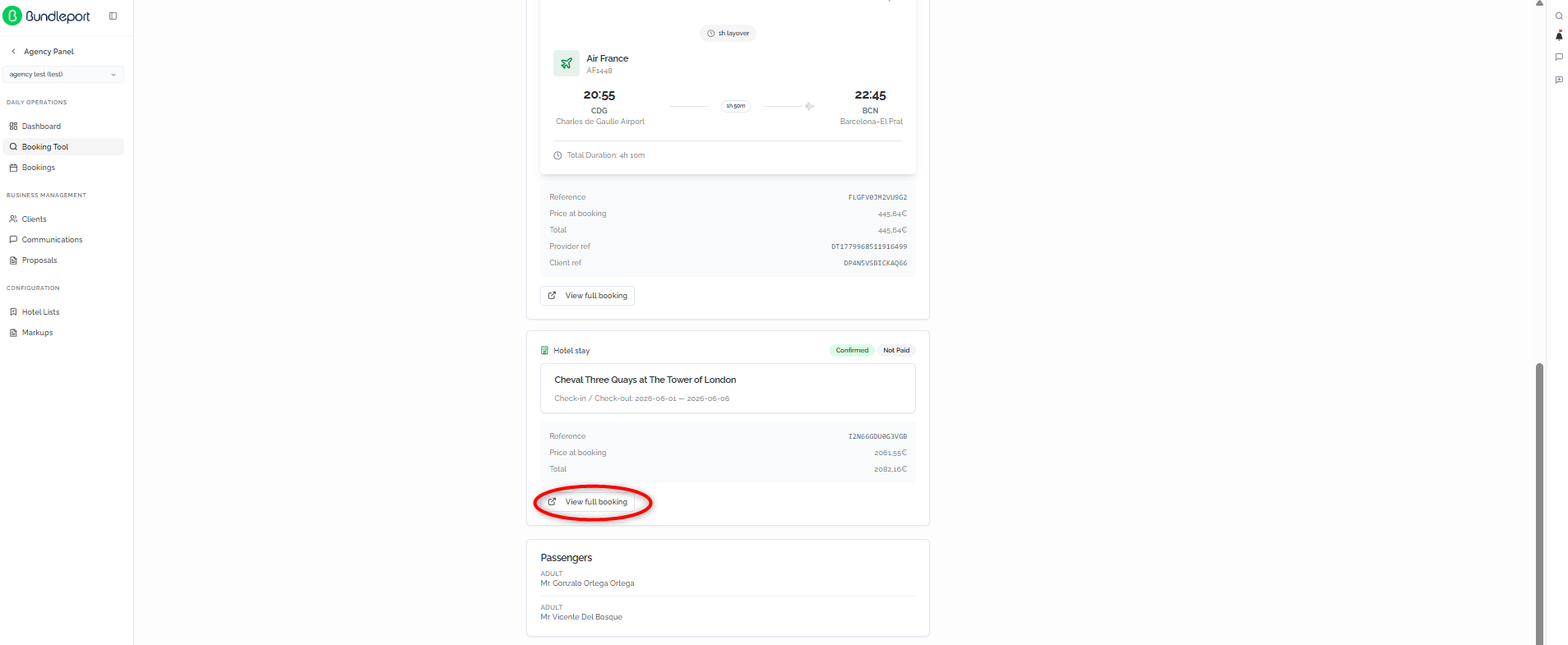
Task: Collapse the sidebar with the panel icon
Action: click(x=113, y=16)
